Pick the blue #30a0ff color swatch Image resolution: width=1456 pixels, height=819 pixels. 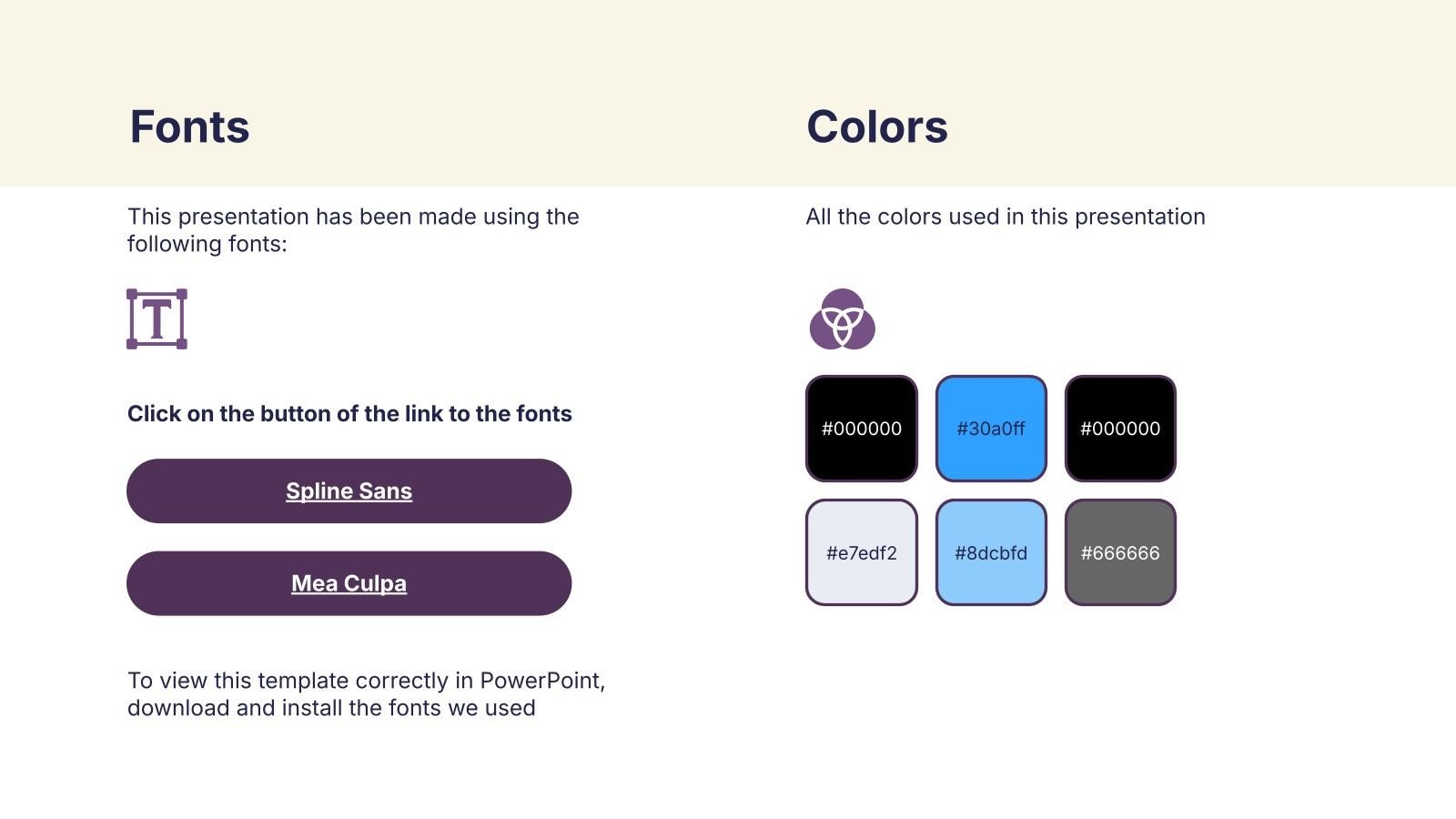point(991,429)
